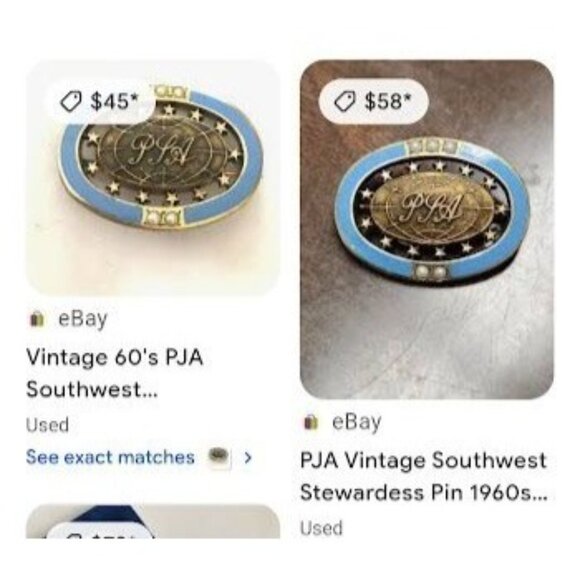Click the tag icon next to $45
The height and width of the screenshot is (580, 580).
pos(72,101)
